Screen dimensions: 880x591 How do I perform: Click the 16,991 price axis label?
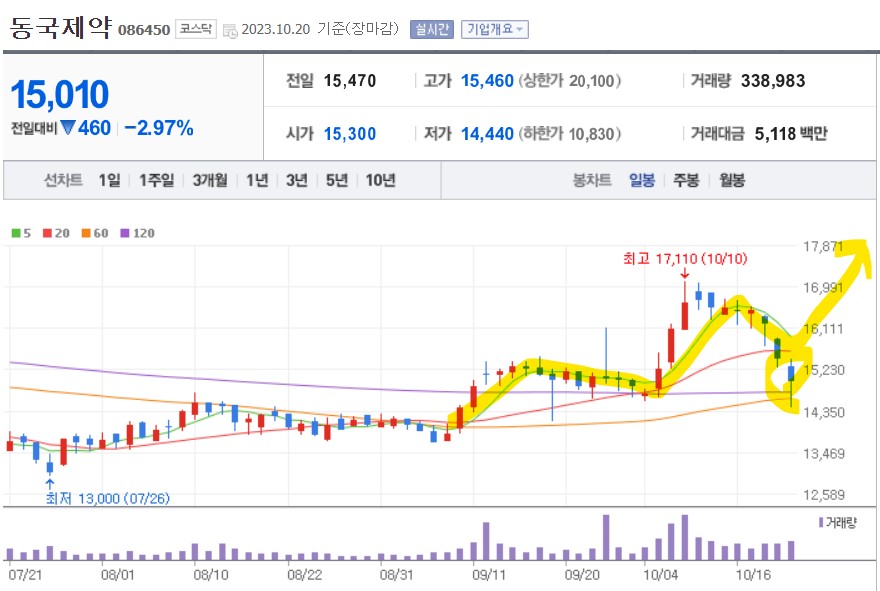pyautogui.click(x=823, y=287)
